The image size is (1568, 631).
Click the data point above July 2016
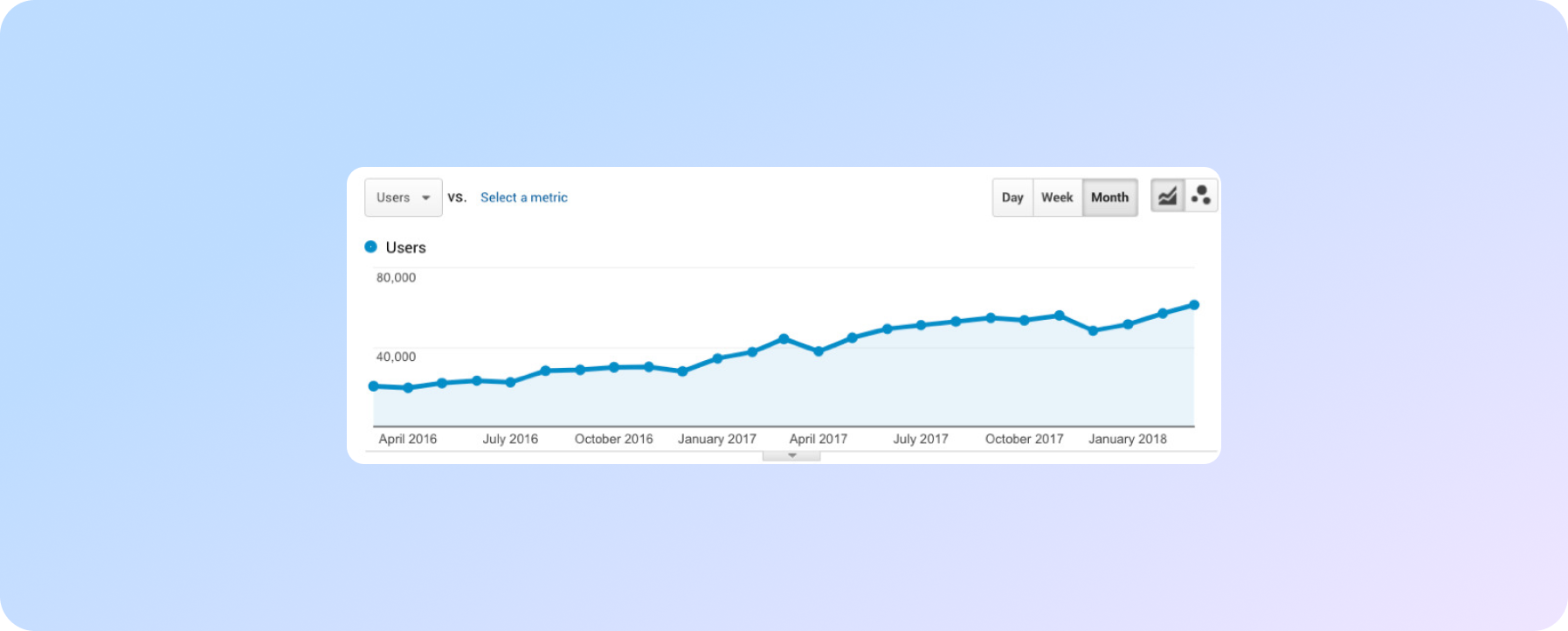(511, 382)
